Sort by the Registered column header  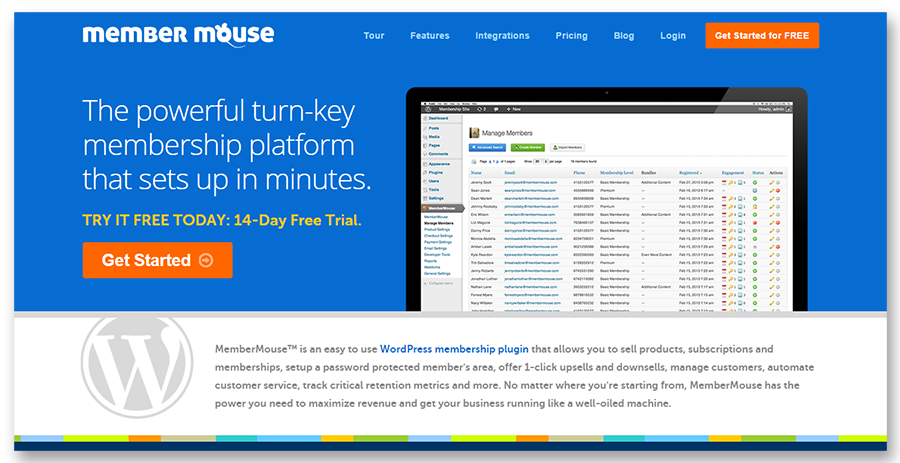click(690, 173)
